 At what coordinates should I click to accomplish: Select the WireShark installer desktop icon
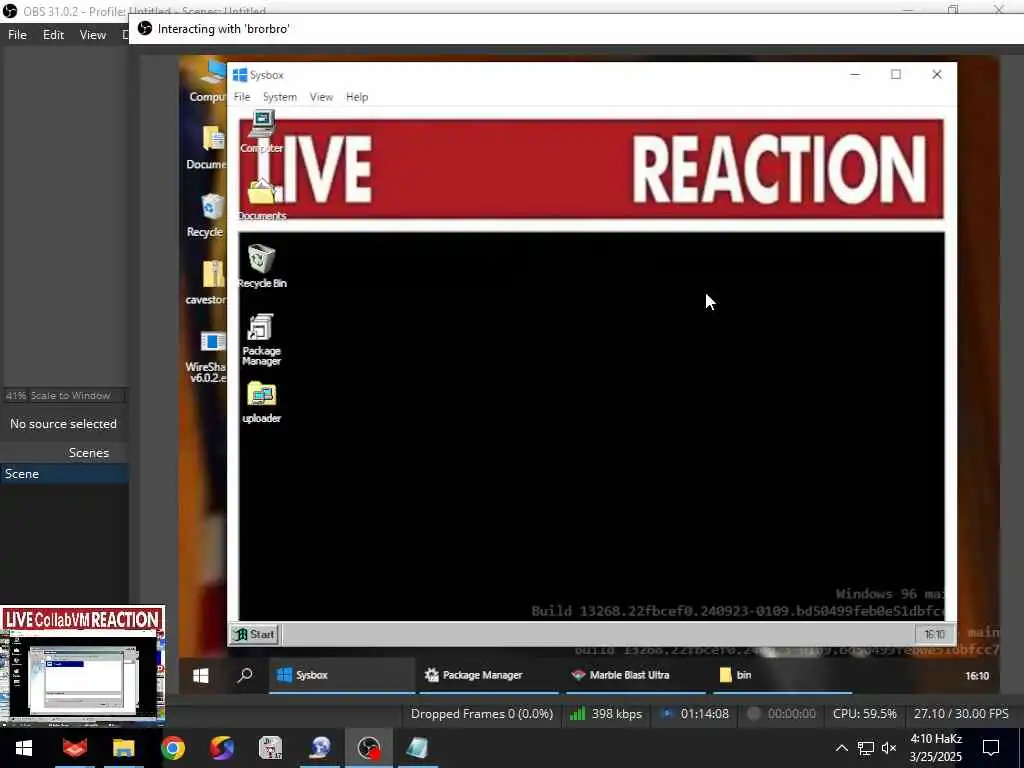pyautogui.click(x=206, y=357)
